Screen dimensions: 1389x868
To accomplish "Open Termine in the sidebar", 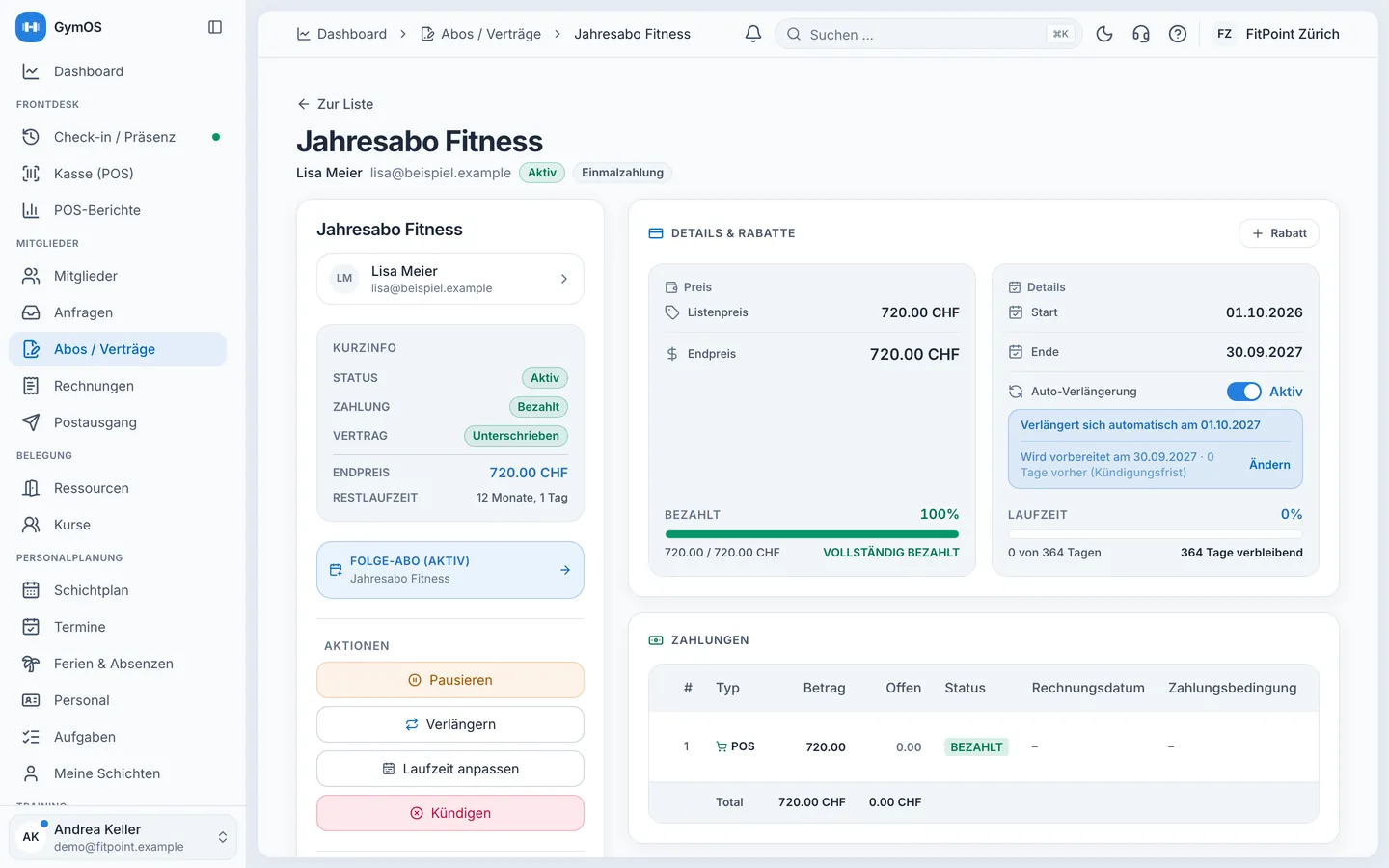I will 118,627.
